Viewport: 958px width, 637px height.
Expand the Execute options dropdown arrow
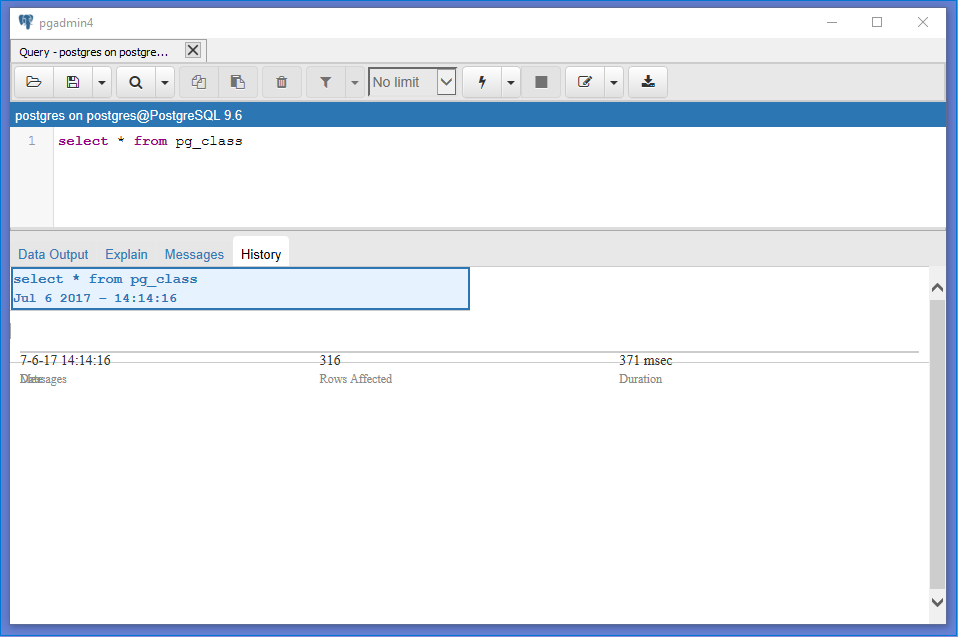pos(511,82)
